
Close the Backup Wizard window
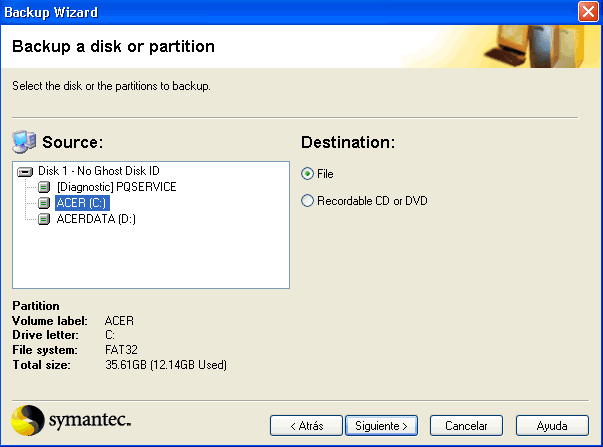pos(589,11)
